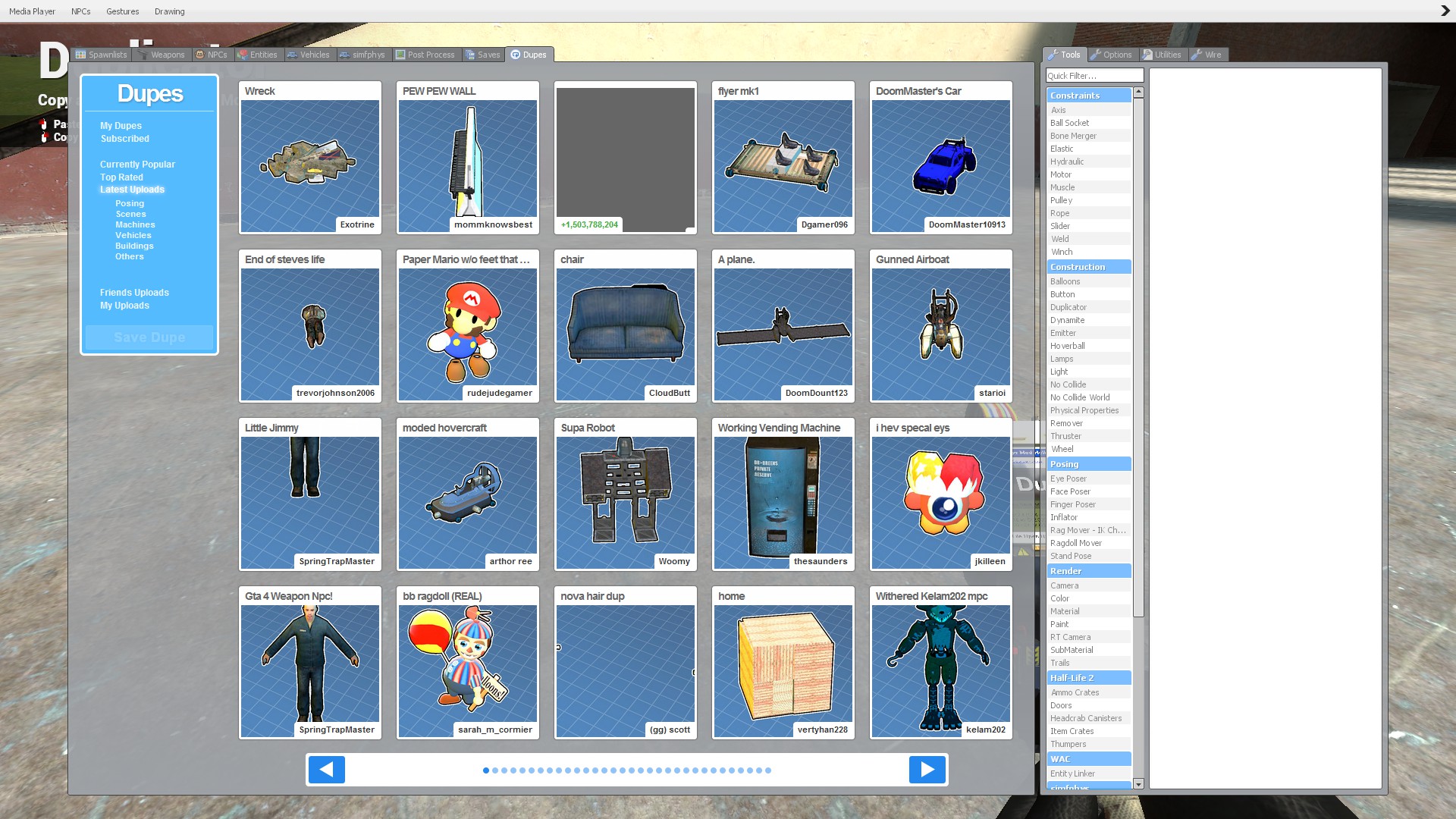
Task: Click the Save Dupe button
Action: point(149,337)
